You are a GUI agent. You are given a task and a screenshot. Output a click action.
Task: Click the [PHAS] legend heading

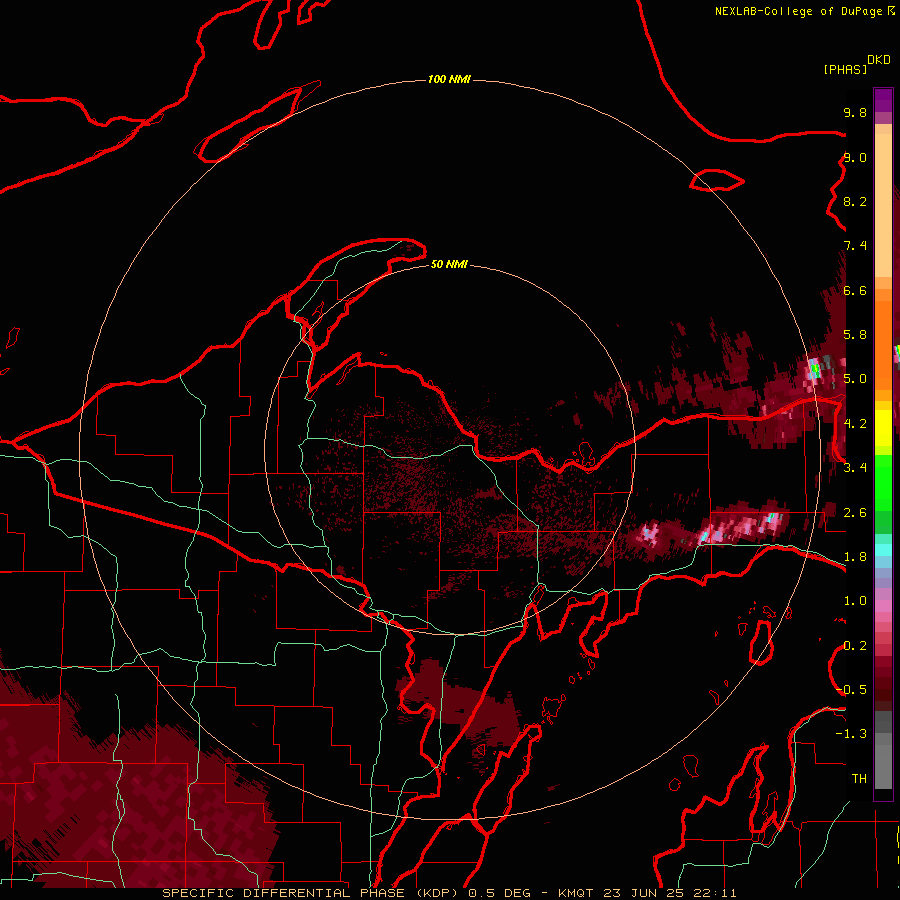(x=845, y=69)
